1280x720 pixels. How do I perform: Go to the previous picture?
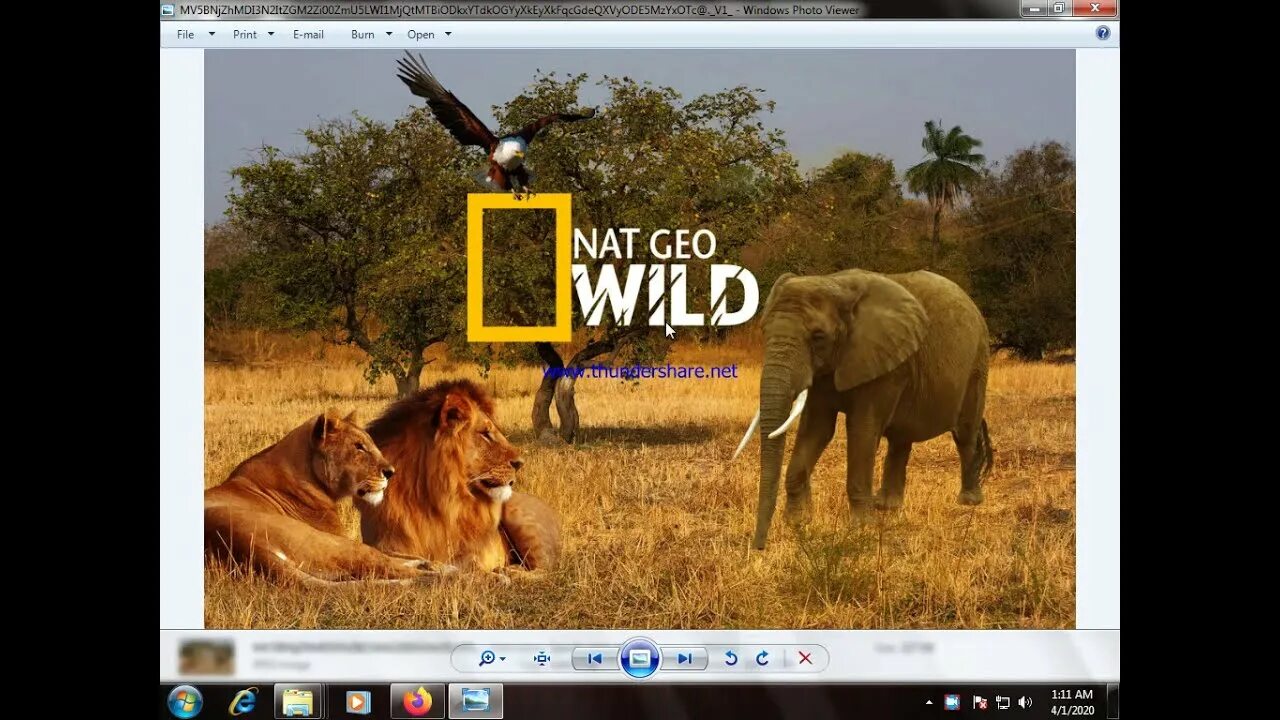tap(594, 658)
